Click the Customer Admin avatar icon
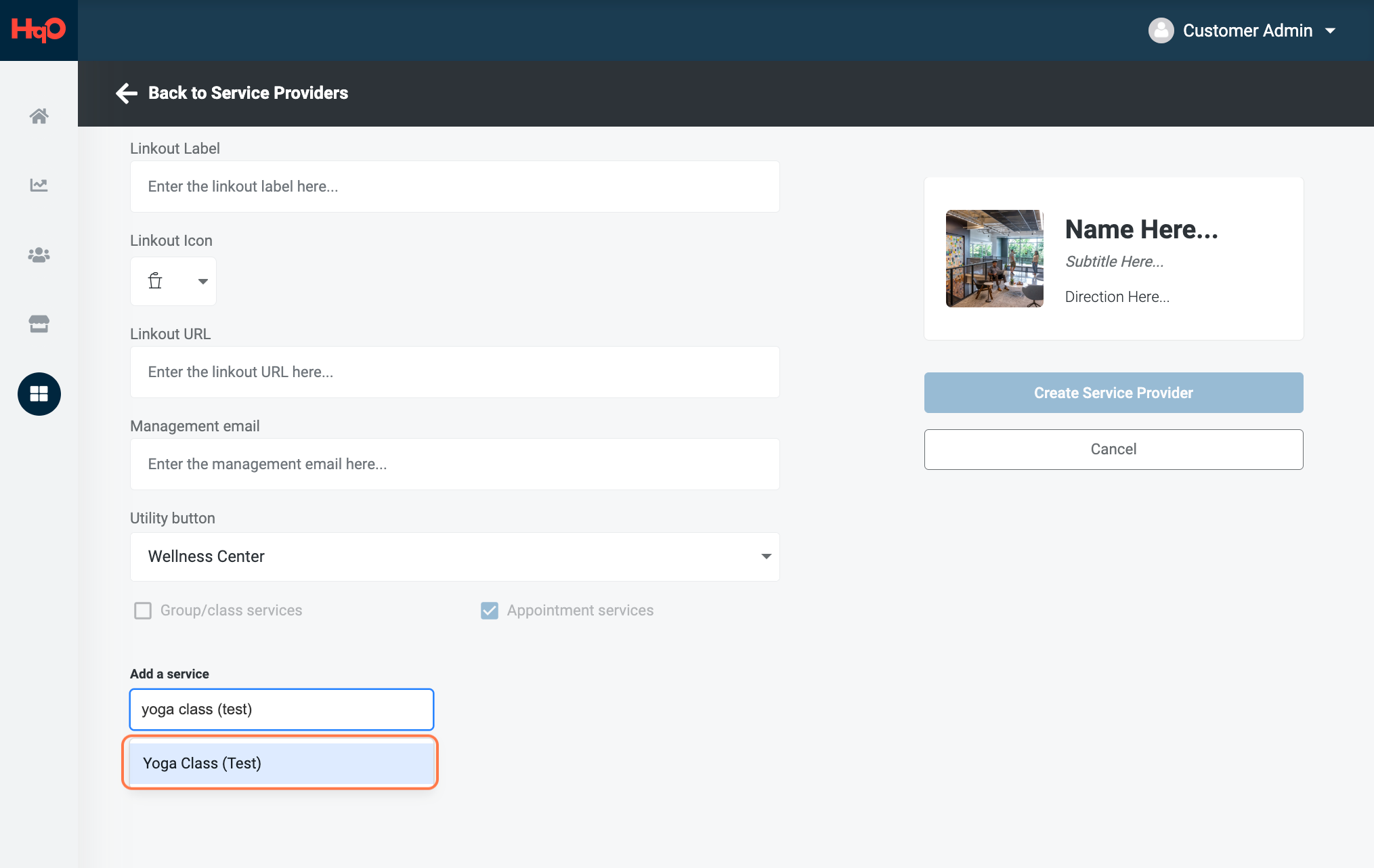 click(x=1161, y=30)
